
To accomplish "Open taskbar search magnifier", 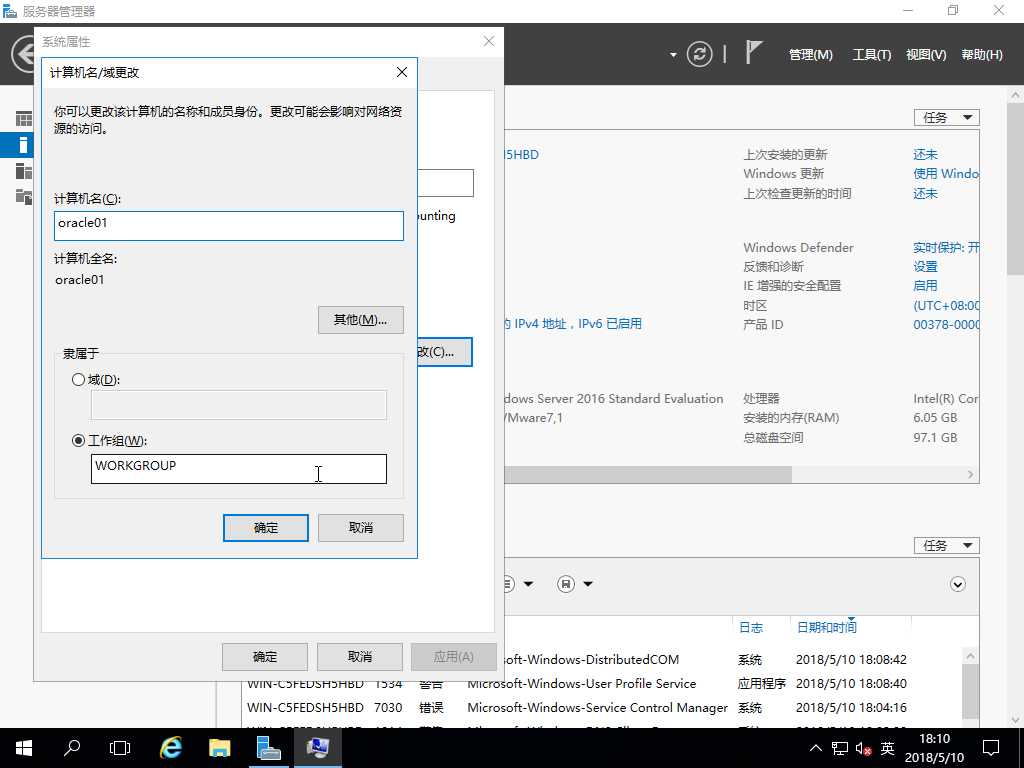I will 72,748.
